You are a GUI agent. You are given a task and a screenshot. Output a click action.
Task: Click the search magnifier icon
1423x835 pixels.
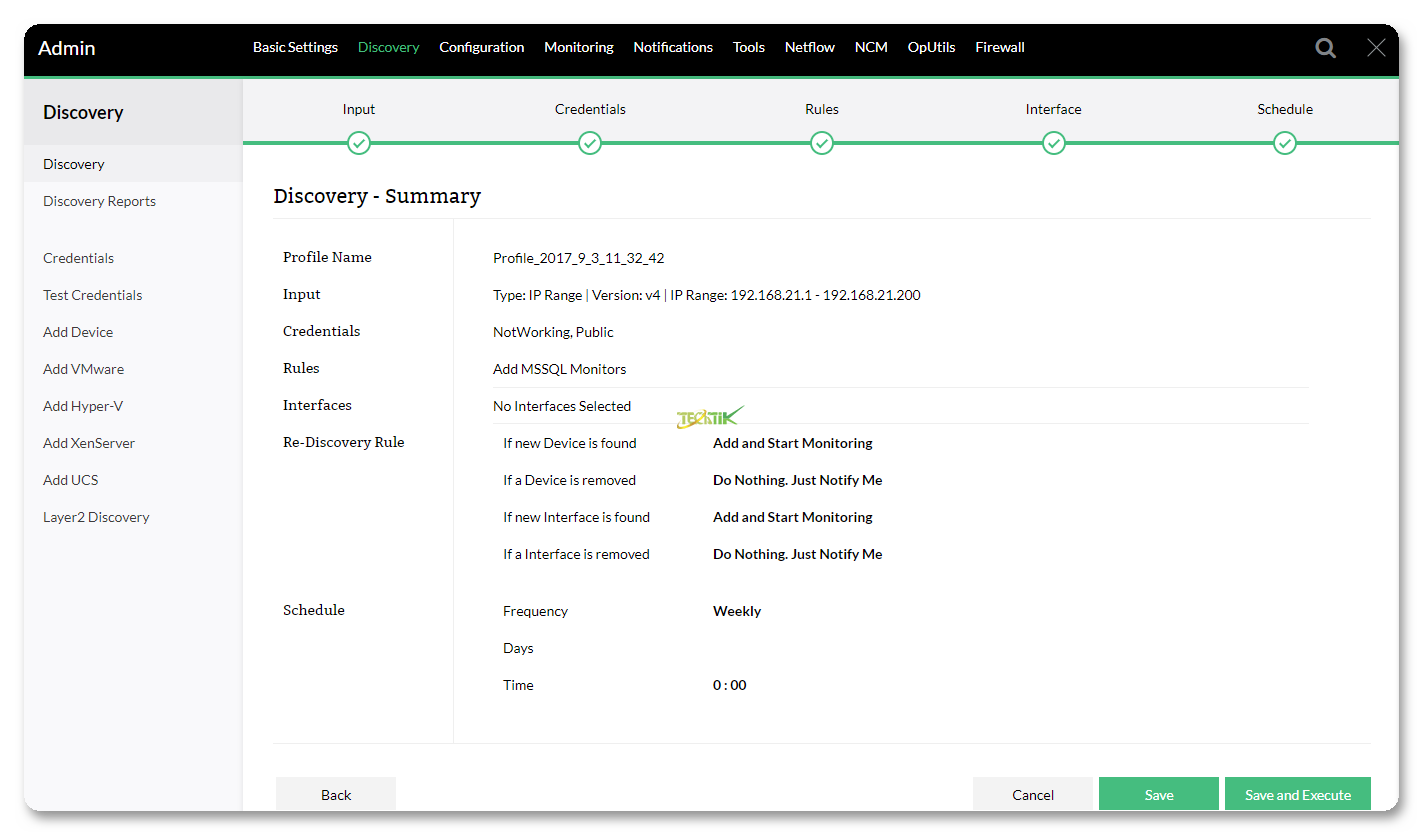click(x=1325, y=48)
